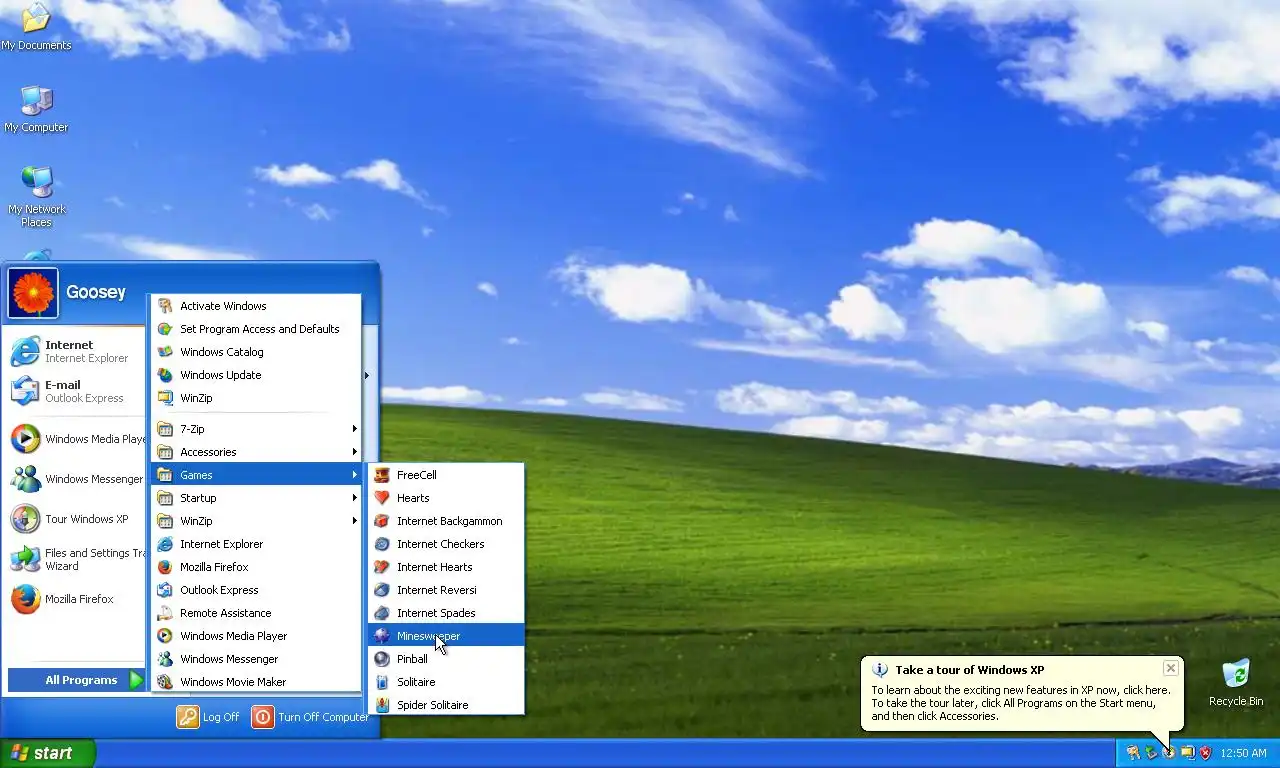Start Internet Checkers game

pos(446,544)
